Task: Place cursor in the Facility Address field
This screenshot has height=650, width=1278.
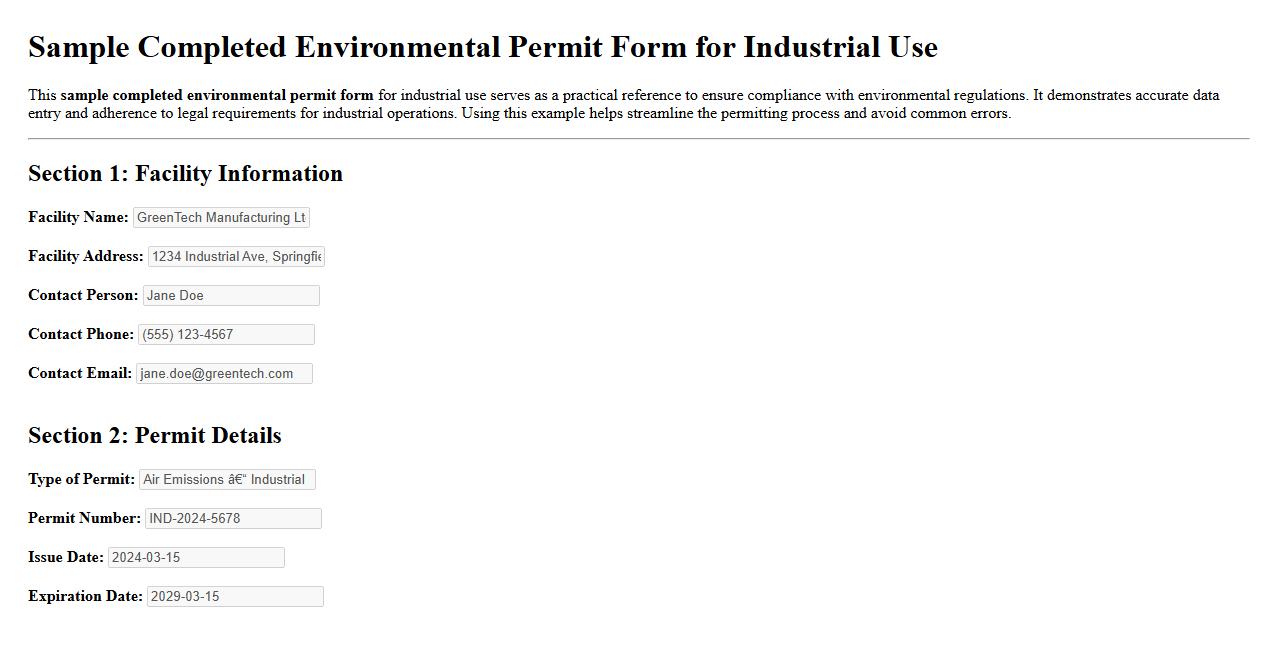Action: coord(235,256)
